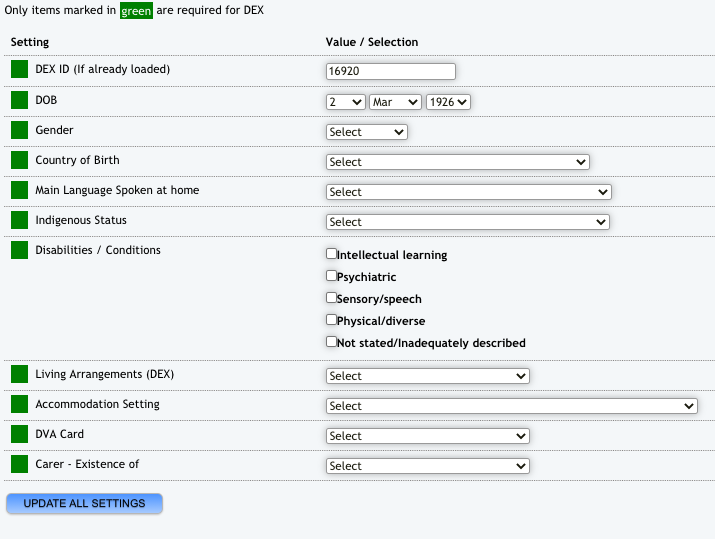This screenshot has width=715, height=539.
Task: Open the DOB year dropdown showing 1926
Action: point(448,102)
